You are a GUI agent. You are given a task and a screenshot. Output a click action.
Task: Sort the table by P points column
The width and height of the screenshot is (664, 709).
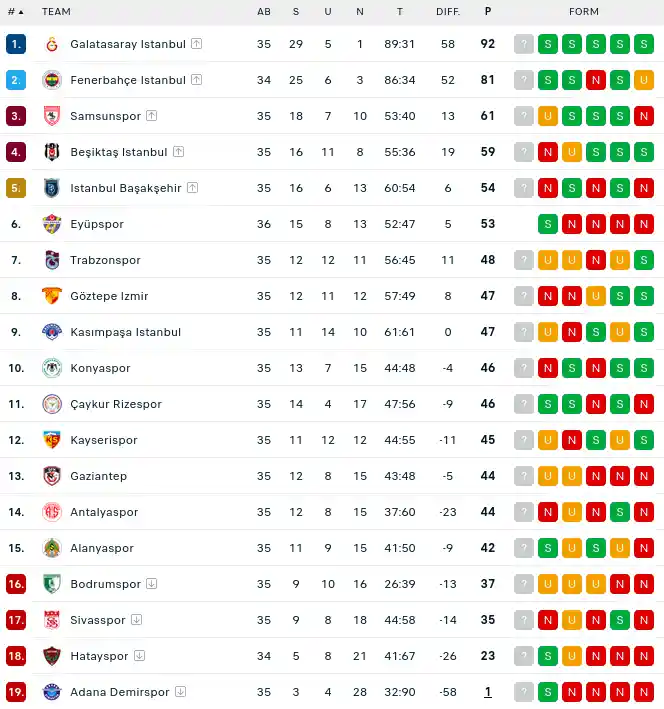point(488,11)
